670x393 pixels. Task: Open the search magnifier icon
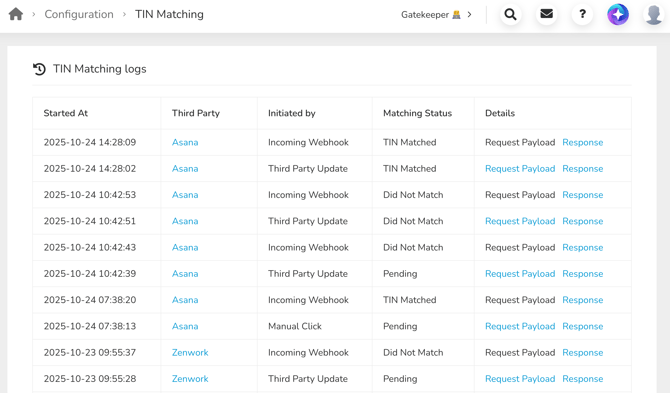[510, 14]
